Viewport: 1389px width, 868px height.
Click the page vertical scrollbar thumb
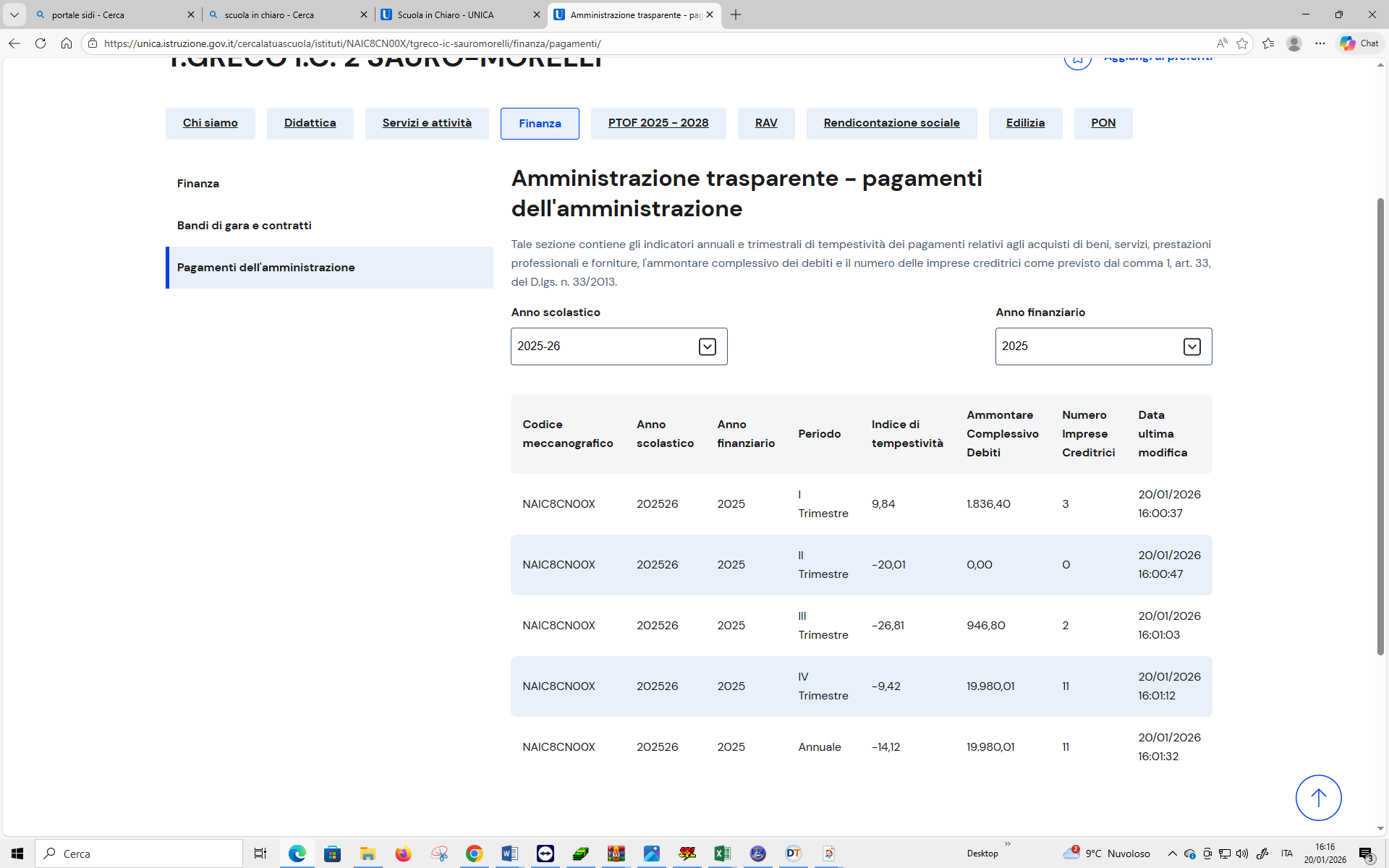(1380, 427)
